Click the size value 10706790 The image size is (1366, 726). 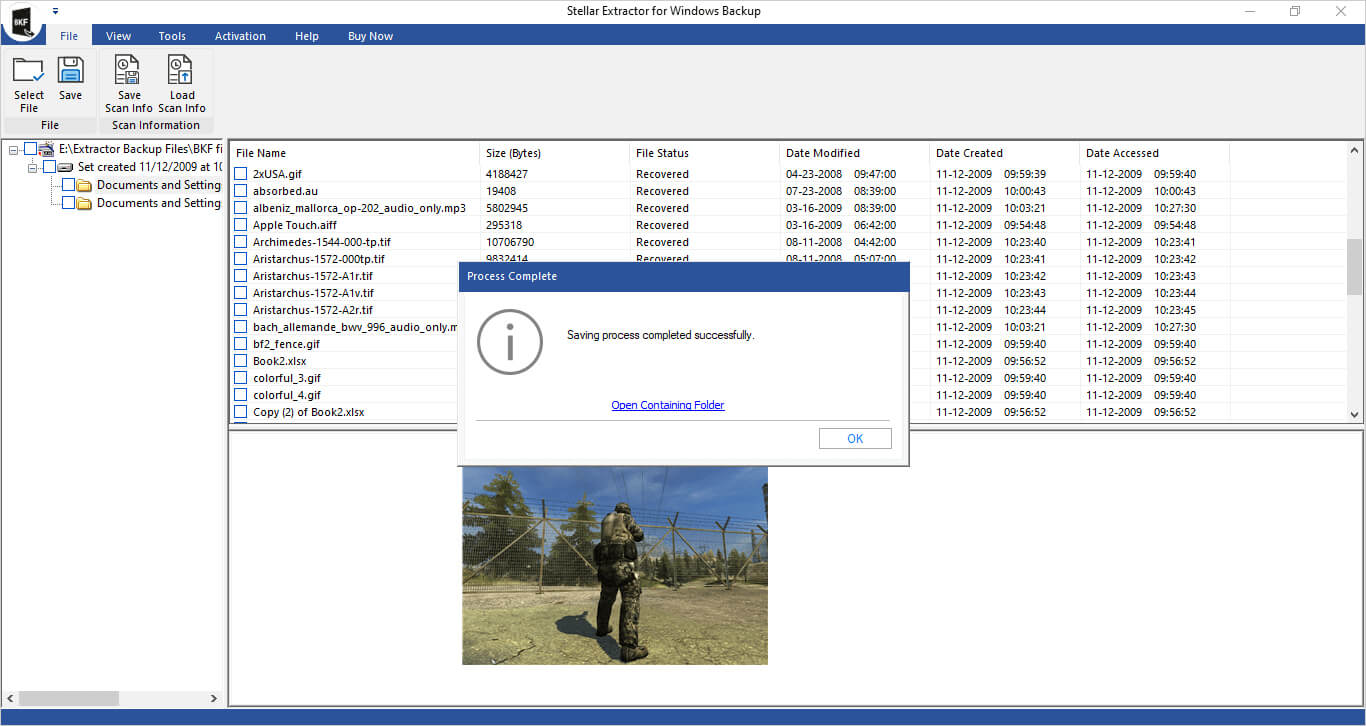coord(510,242)
